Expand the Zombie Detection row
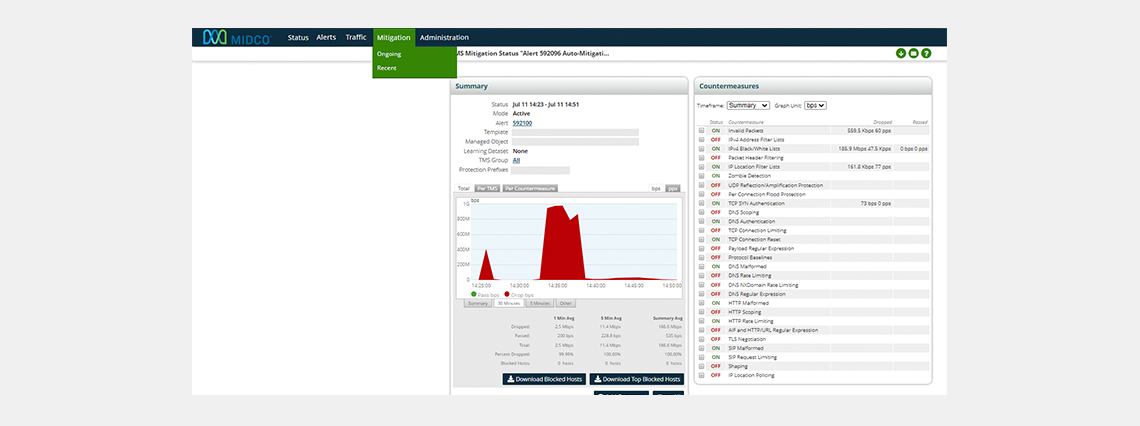The width and height of the screenshot is (1140, 426). tap(702, 175)
